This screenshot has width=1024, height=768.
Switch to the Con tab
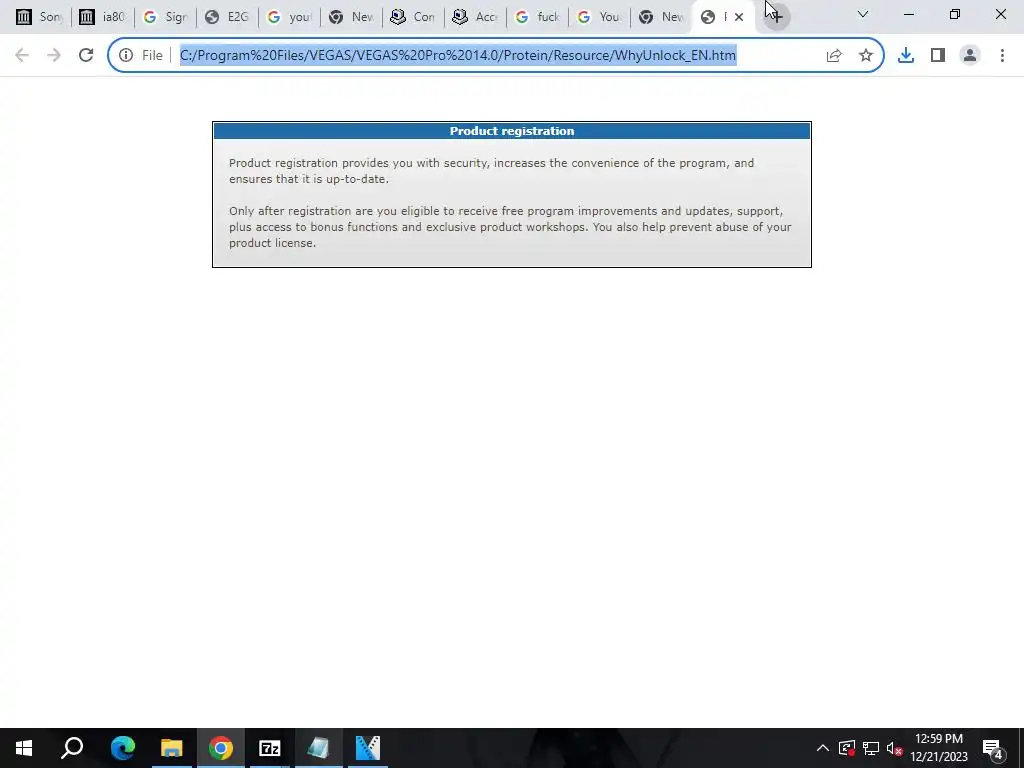(413, 17)
